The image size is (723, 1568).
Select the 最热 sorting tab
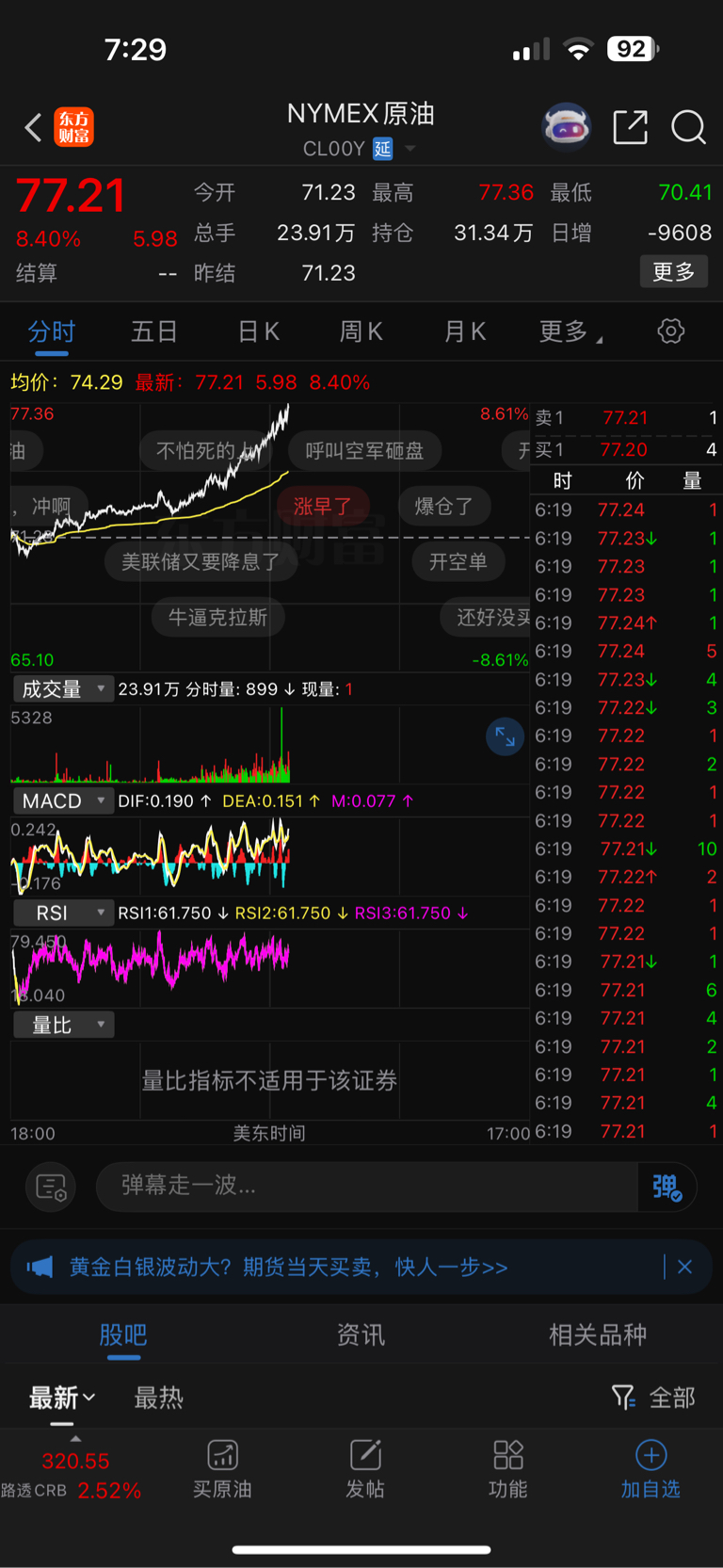point(158,1398)
